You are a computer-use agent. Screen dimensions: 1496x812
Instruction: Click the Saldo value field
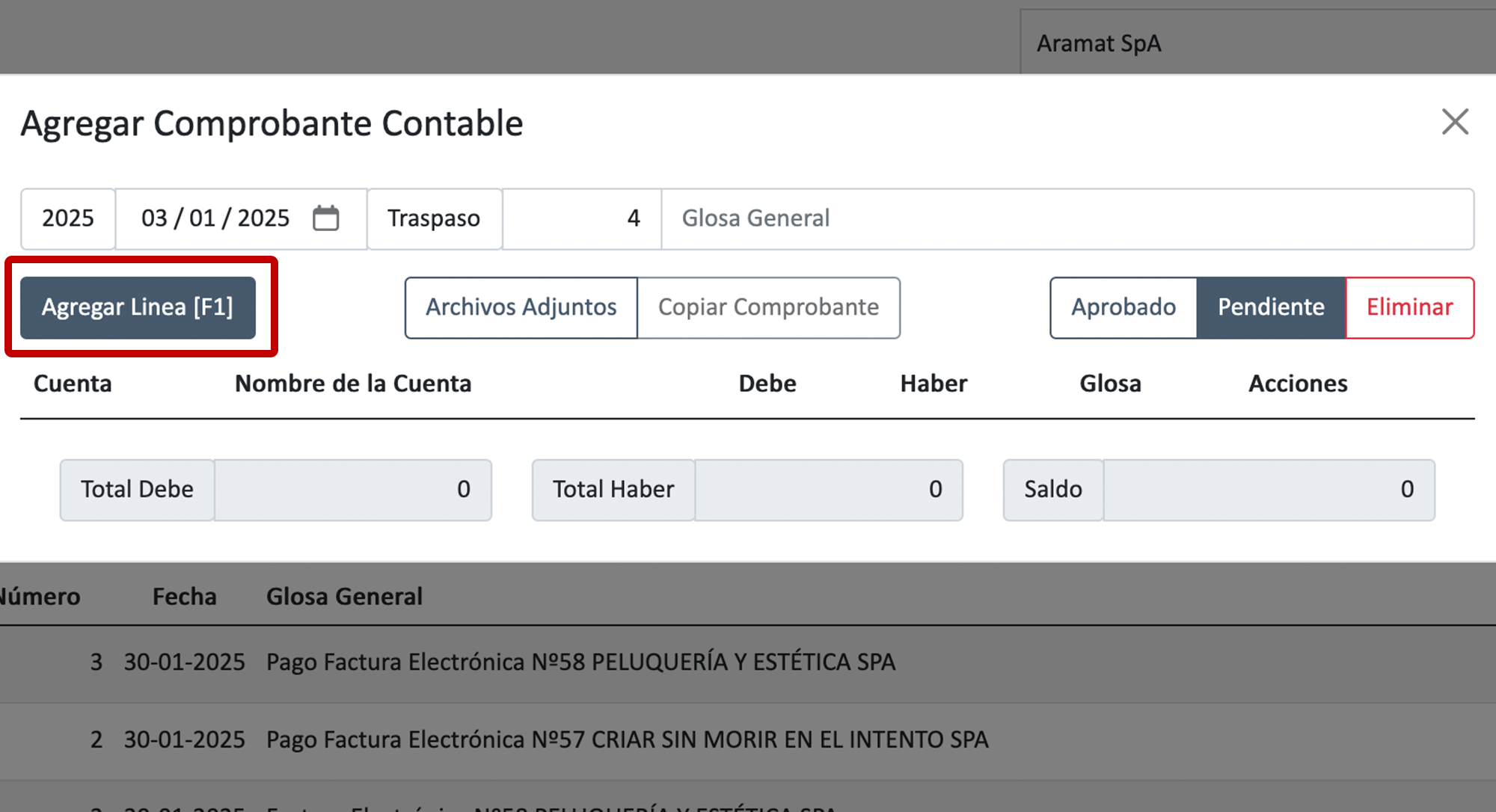[1268, 490]
